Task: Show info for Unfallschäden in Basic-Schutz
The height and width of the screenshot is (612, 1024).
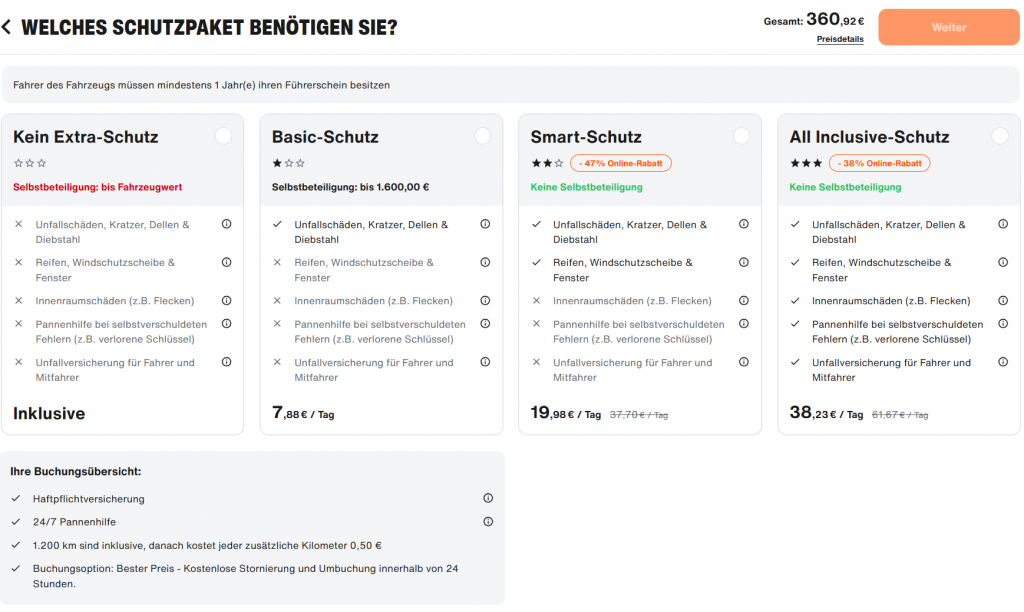Action: point(485,224)
